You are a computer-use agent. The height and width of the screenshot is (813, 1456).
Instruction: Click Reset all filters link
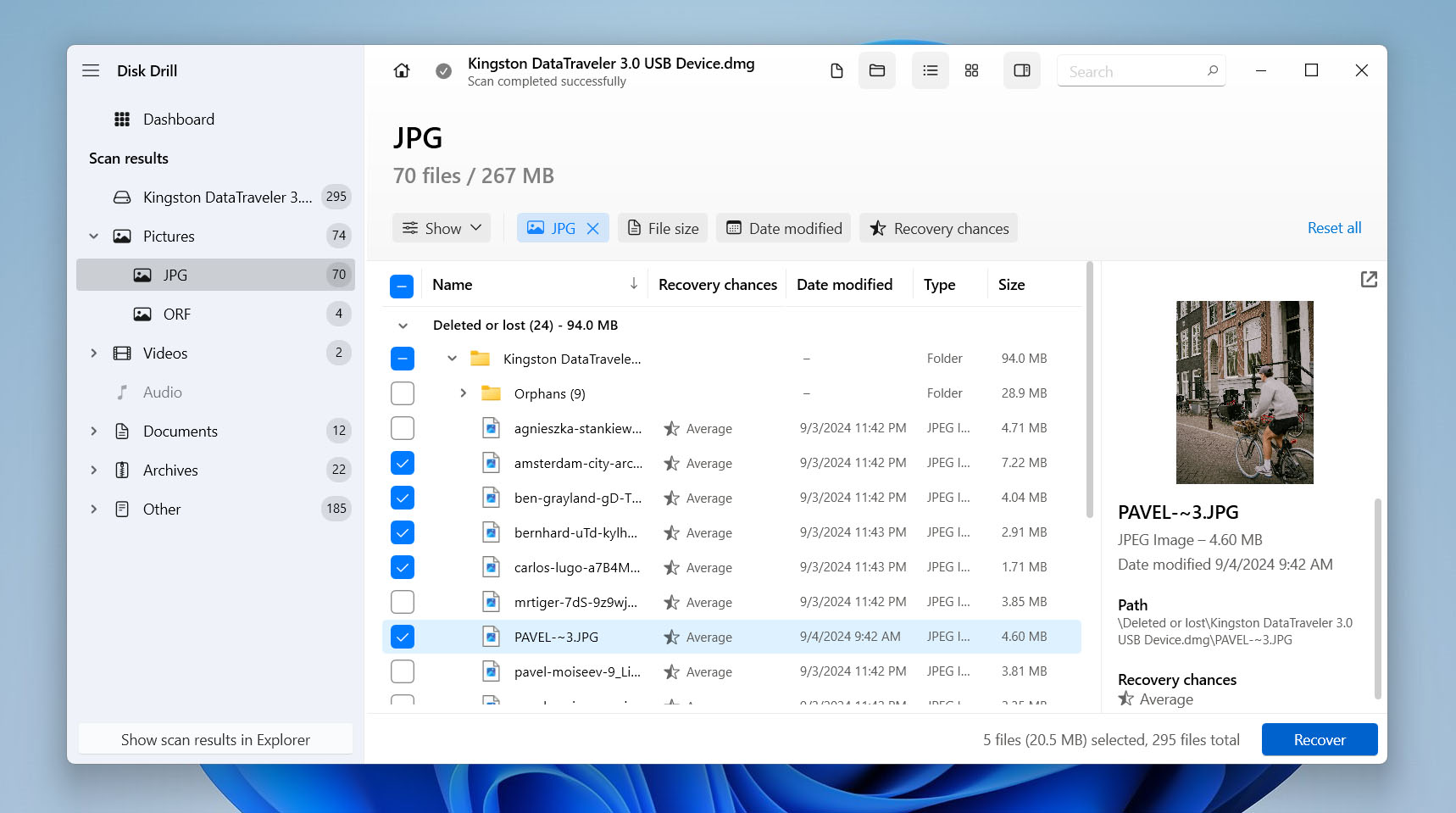pyautogui.click(x=1334, y=228)
